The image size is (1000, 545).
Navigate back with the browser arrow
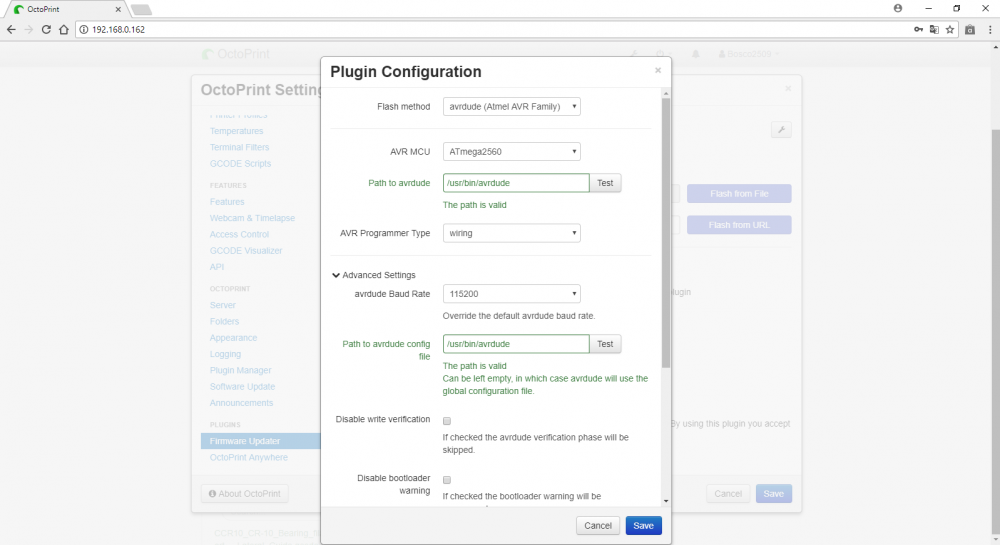click(11, 29)
